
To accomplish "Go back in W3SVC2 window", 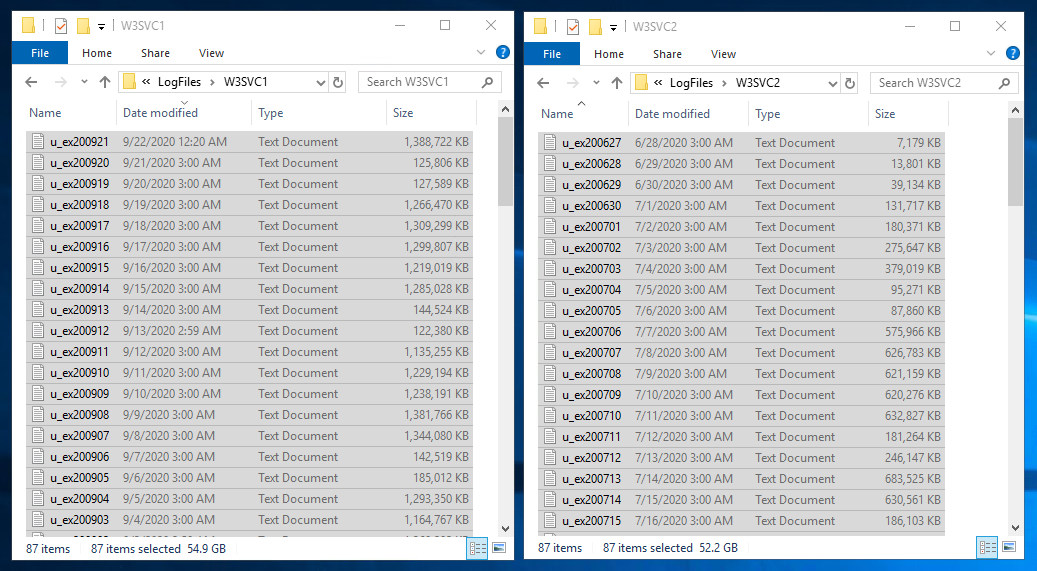I will [543, 83].
